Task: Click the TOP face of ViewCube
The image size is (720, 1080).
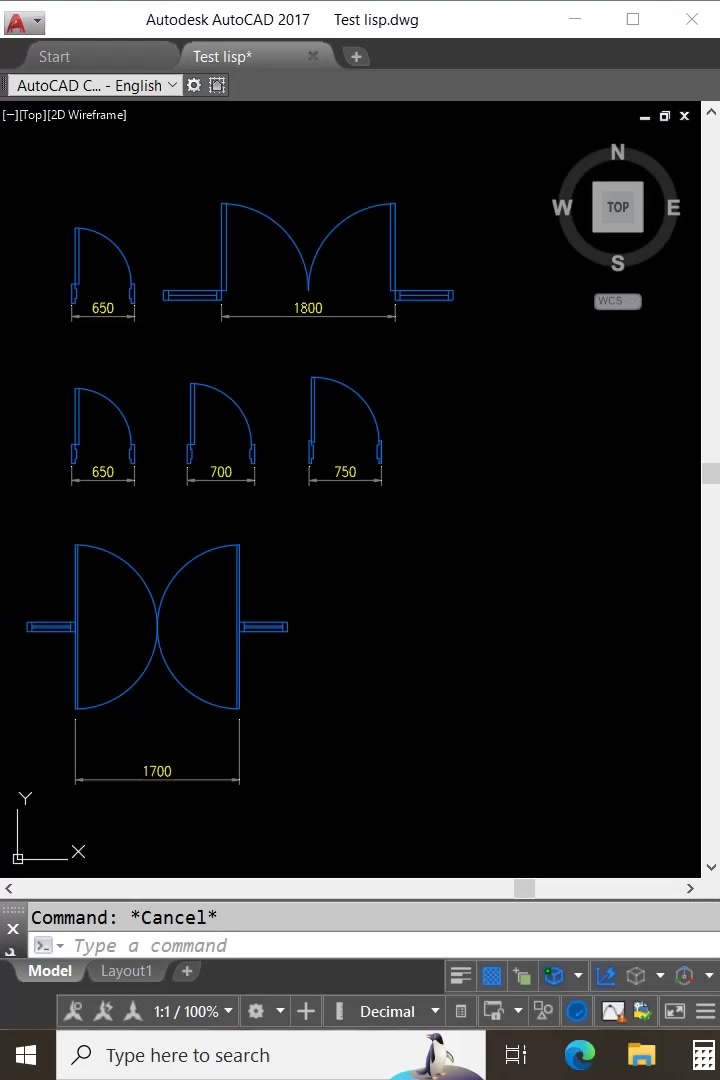Action: tap(618, 207)
